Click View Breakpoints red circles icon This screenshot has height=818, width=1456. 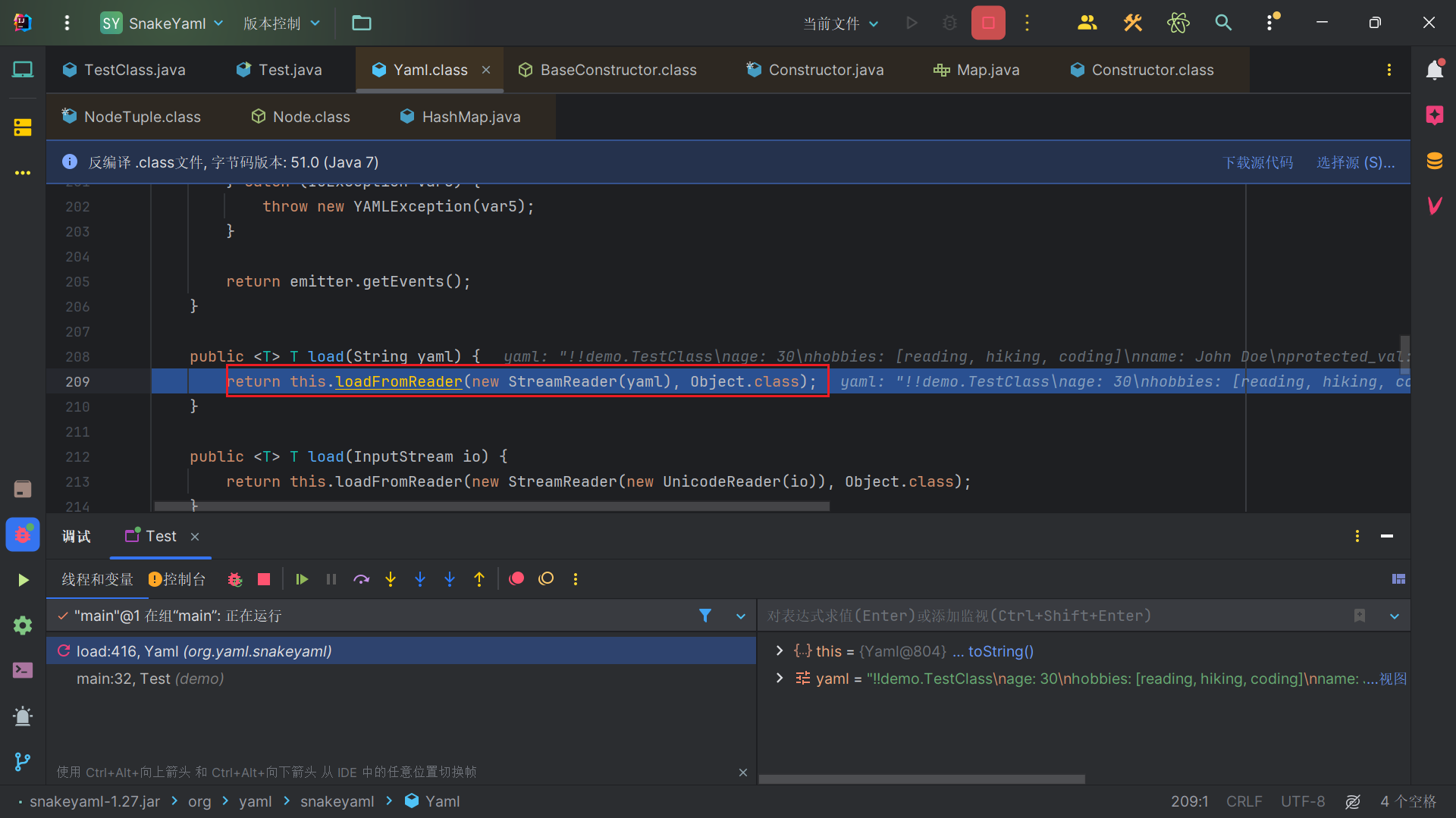[x=516, y=579]
